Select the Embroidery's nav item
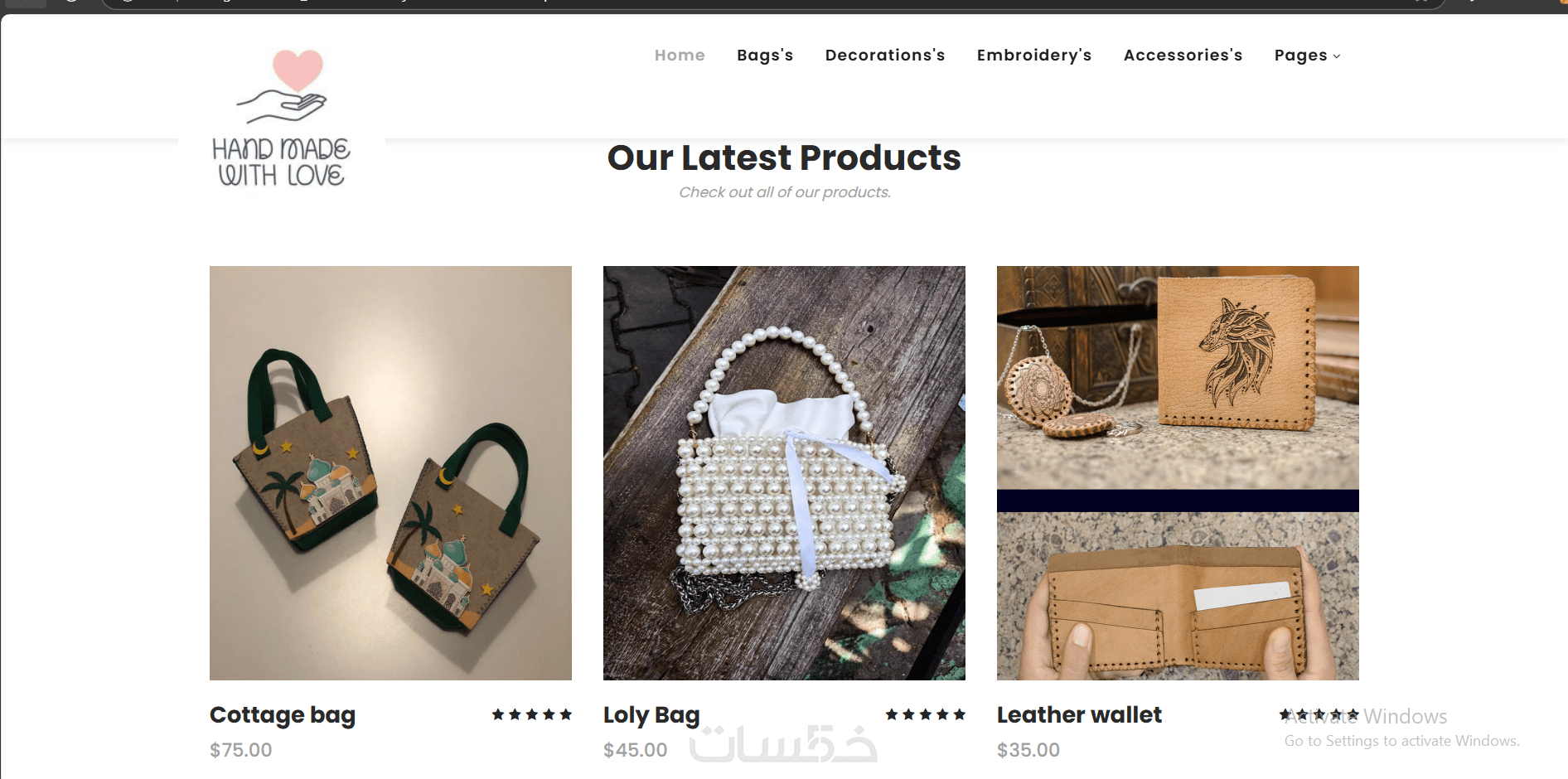Screen dimensions: 1568x779 click(x=1034, y=56)
